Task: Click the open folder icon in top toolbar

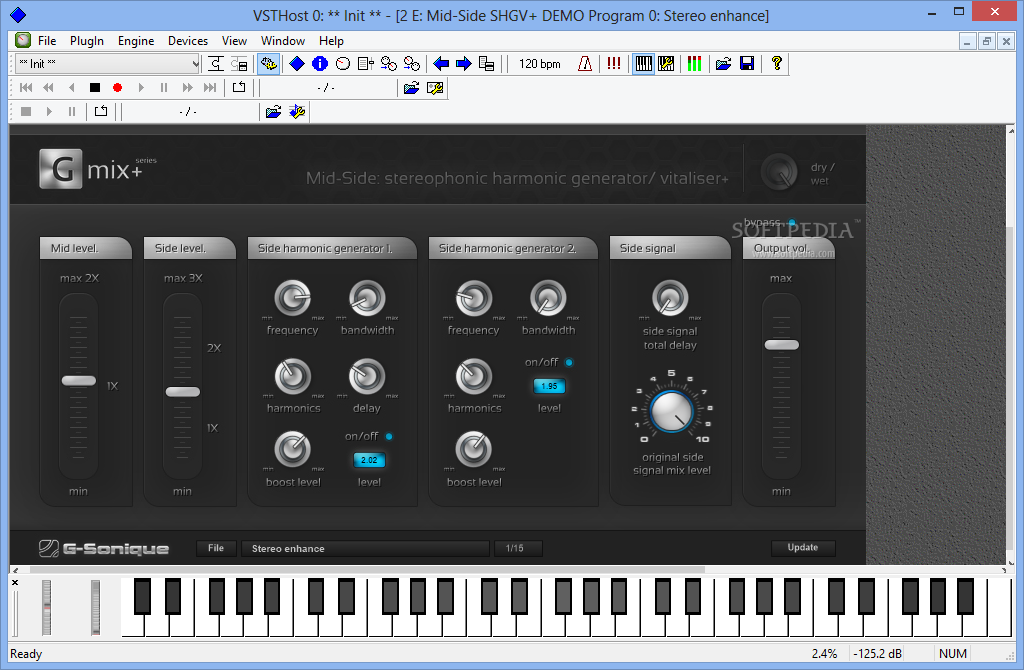Action: tap(723, 63)
